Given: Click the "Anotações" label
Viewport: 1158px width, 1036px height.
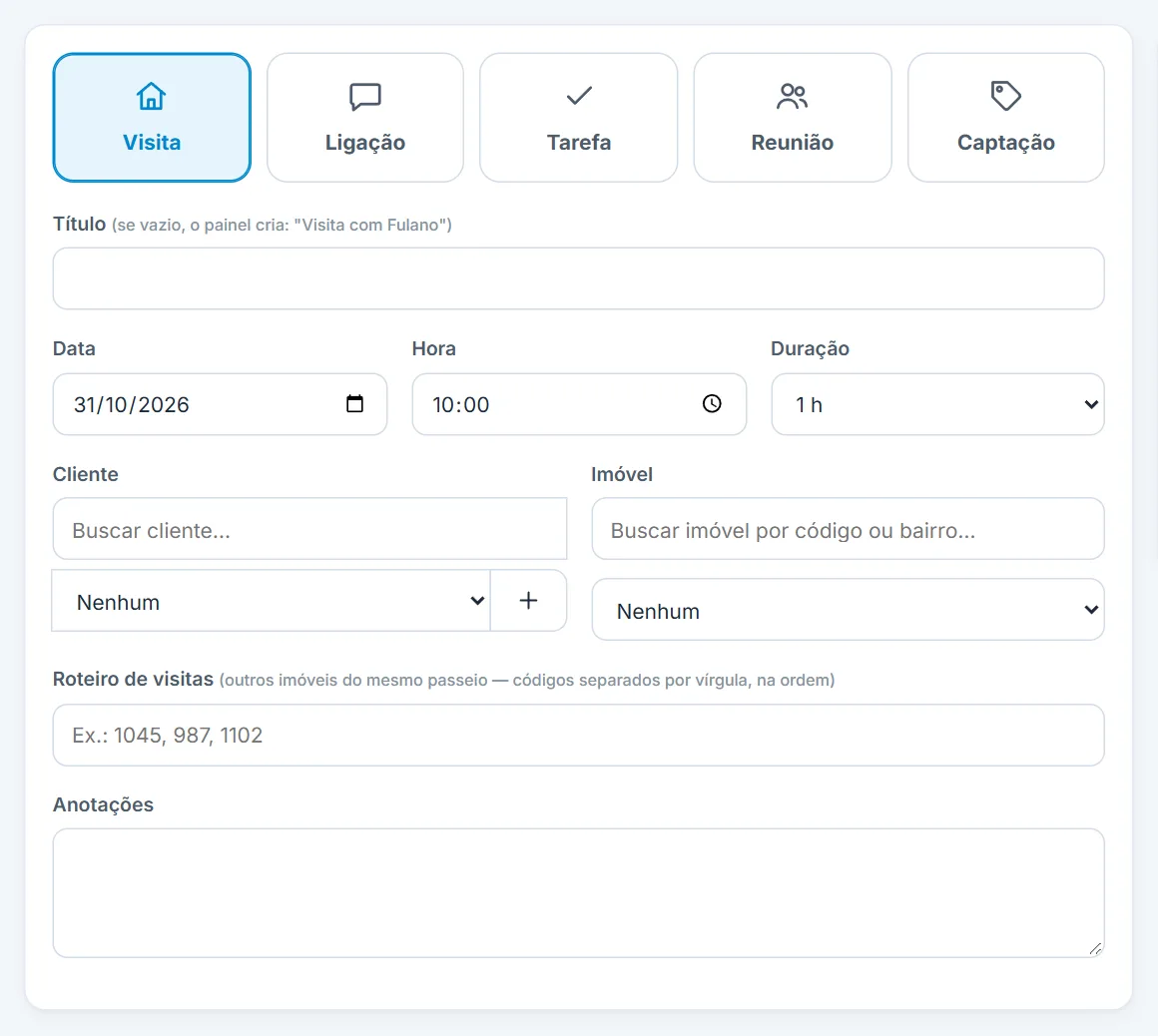Looking at the screenshot, I should click(104, 804).
